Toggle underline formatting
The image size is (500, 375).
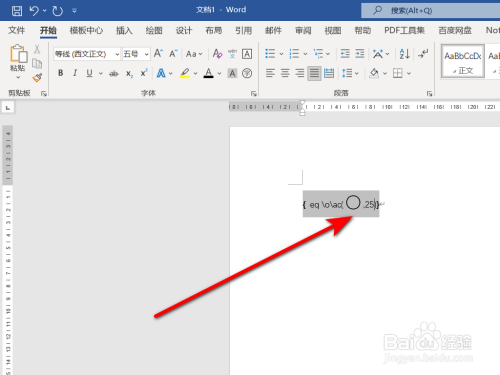coord(89,73)
